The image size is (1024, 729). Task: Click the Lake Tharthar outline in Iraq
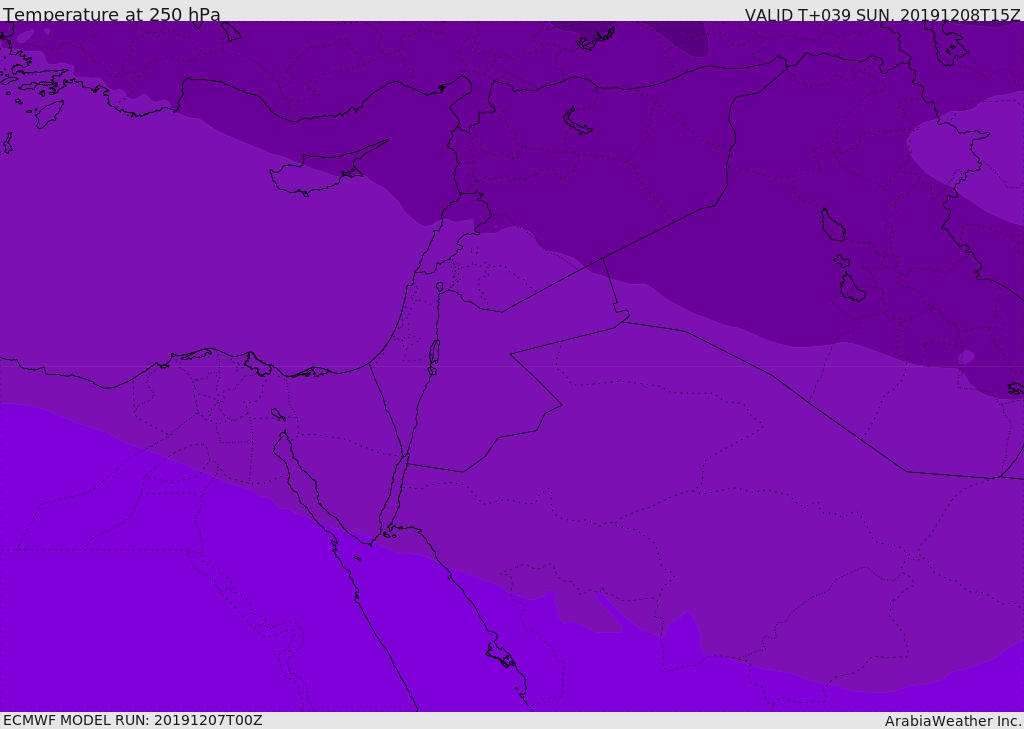(x=833, y=225)
